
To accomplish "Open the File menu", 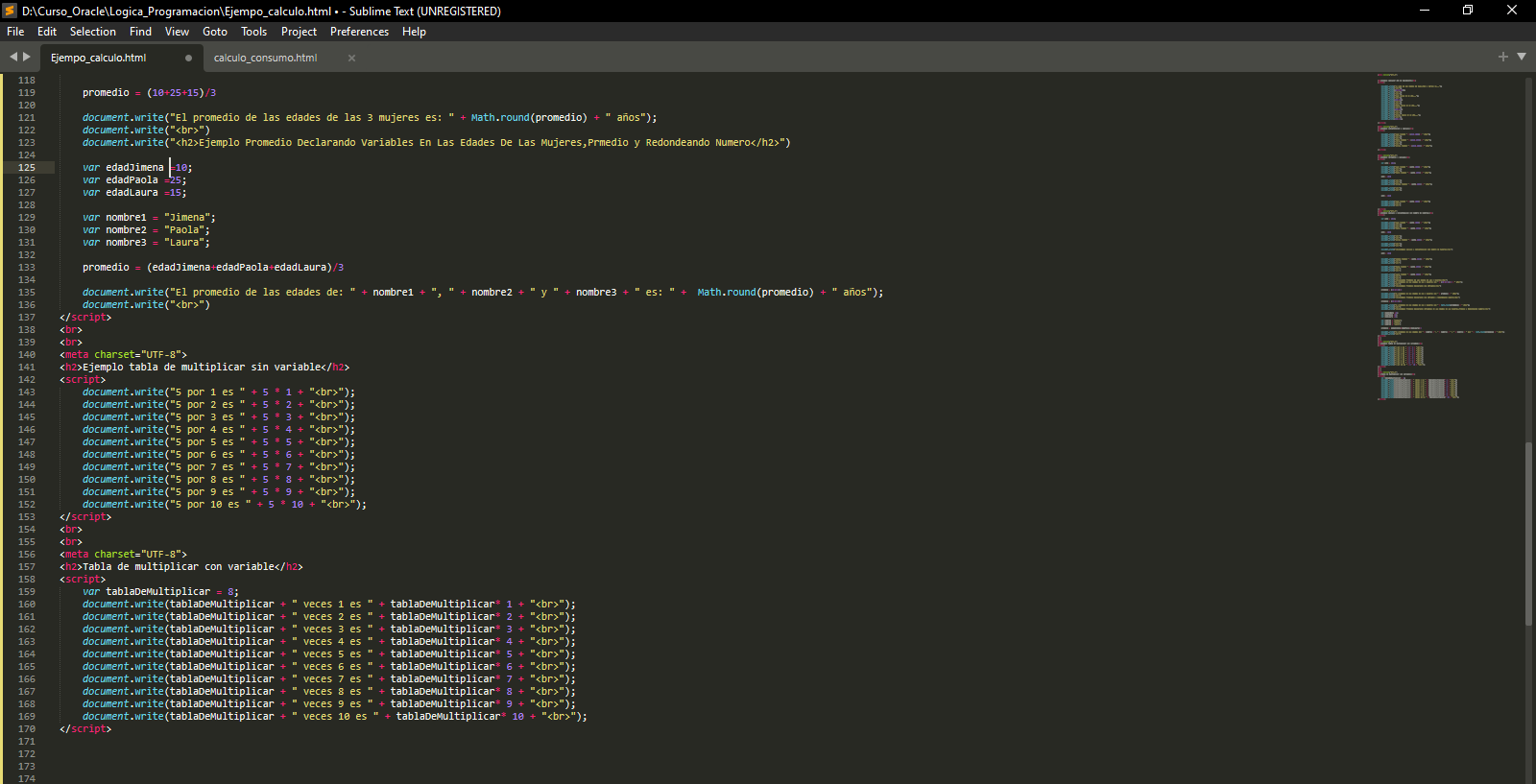I will coord(15,32).
